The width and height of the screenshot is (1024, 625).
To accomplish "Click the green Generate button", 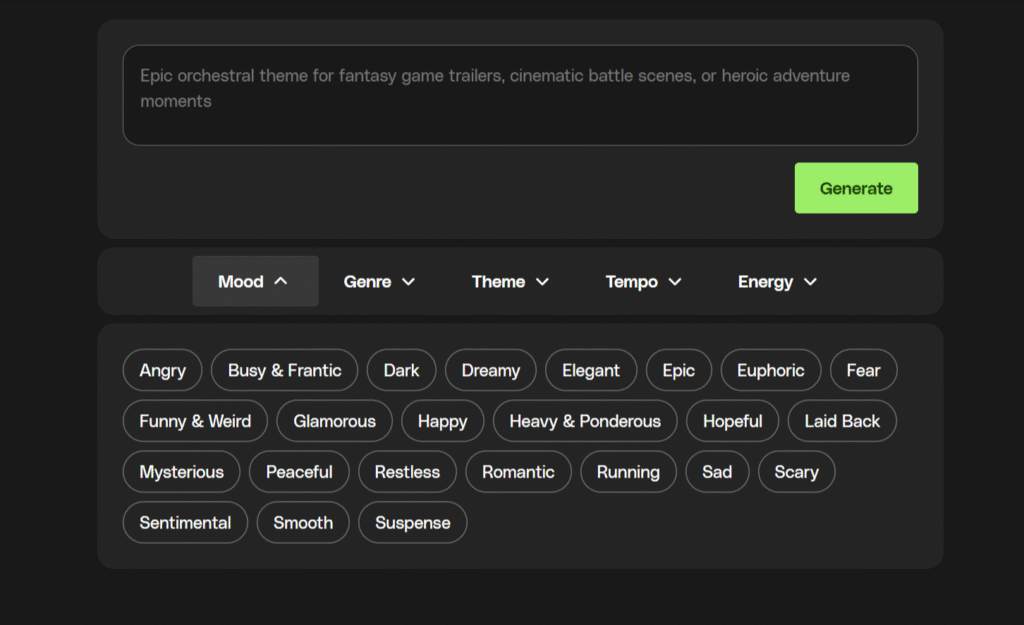I will pyautogui.click(x=856, y=188).
